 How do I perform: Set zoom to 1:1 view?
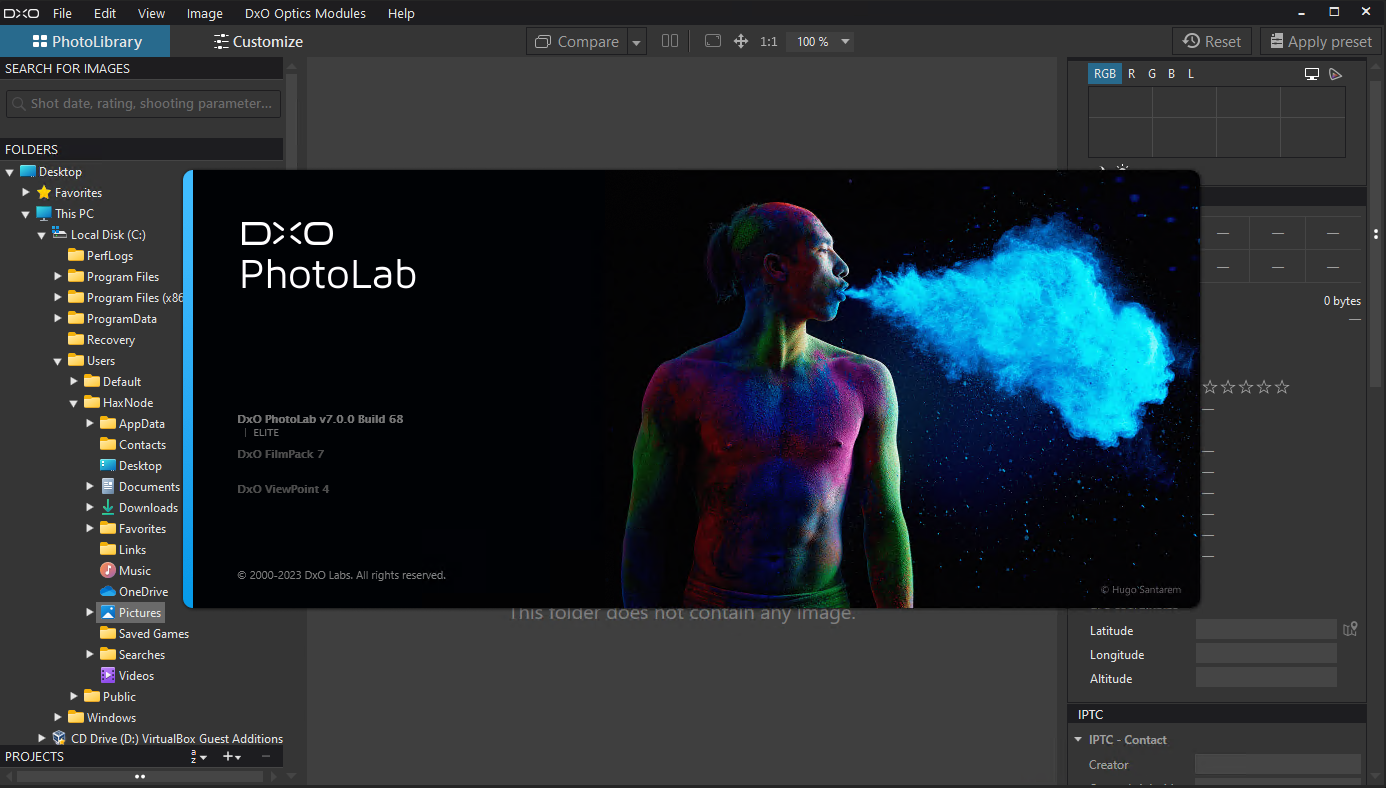[769, 42]
